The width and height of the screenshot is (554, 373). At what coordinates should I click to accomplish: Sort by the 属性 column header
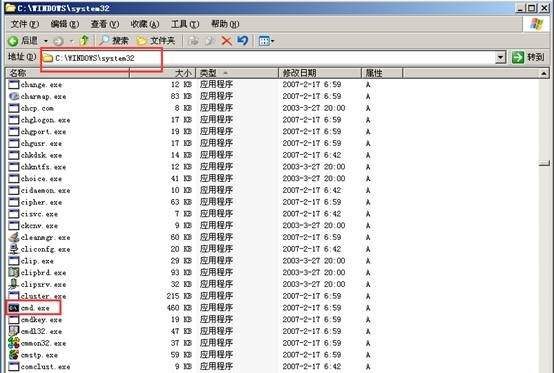pos(382,73)
